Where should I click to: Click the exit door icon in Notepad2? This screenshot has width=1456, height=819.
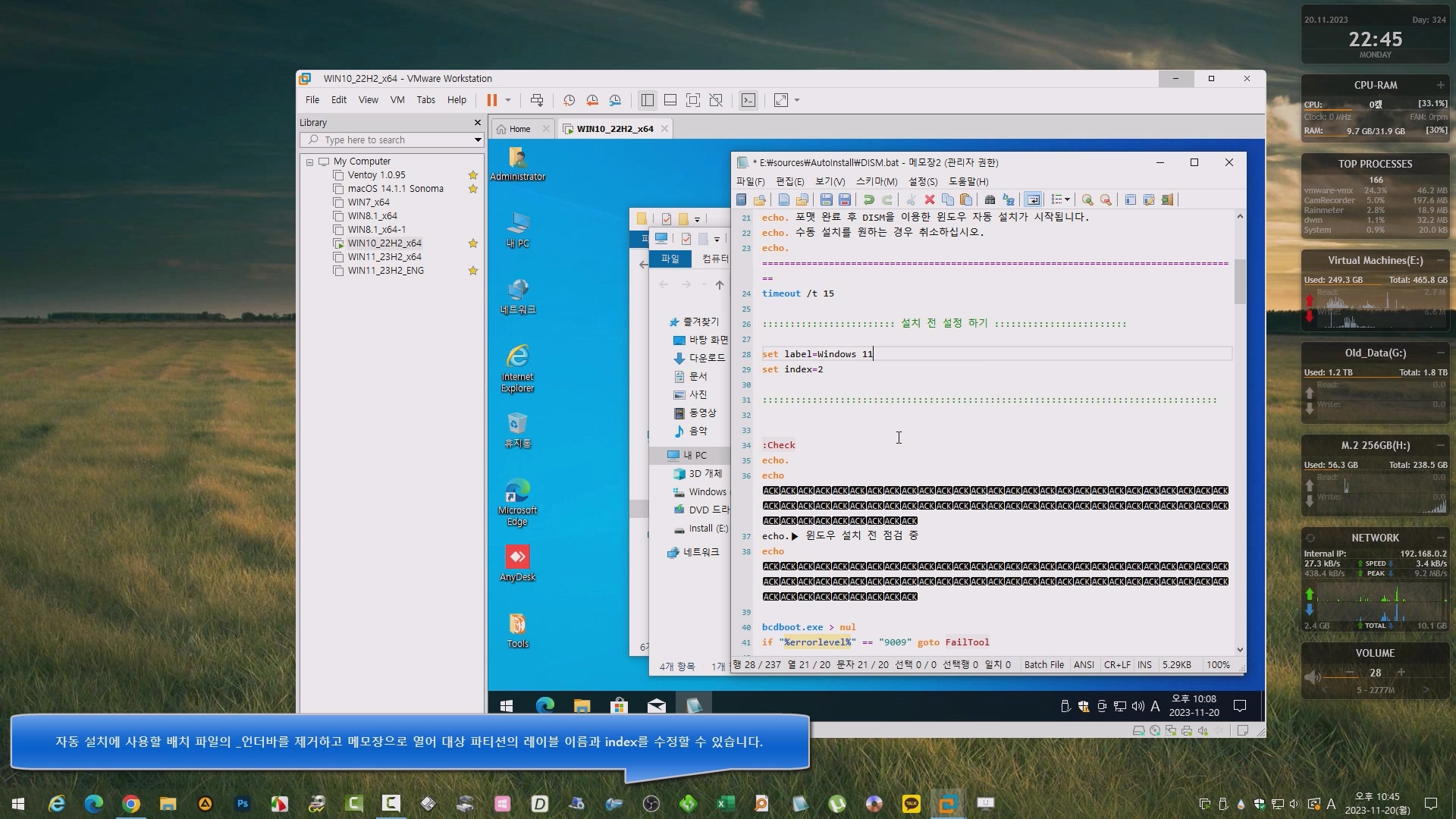click(x=1168, y=199)
